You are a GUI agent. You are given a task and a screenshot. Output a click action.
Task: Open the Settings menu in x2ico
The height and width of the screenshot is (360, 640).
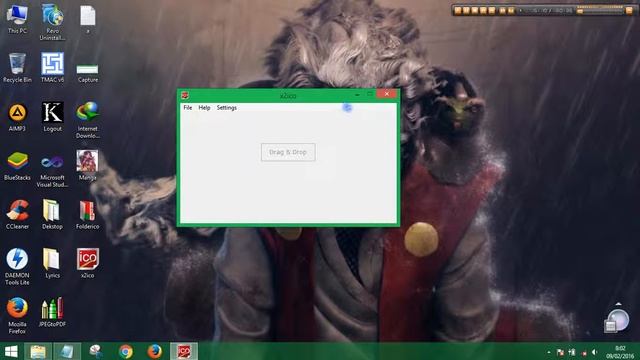(x=227, y=108)
